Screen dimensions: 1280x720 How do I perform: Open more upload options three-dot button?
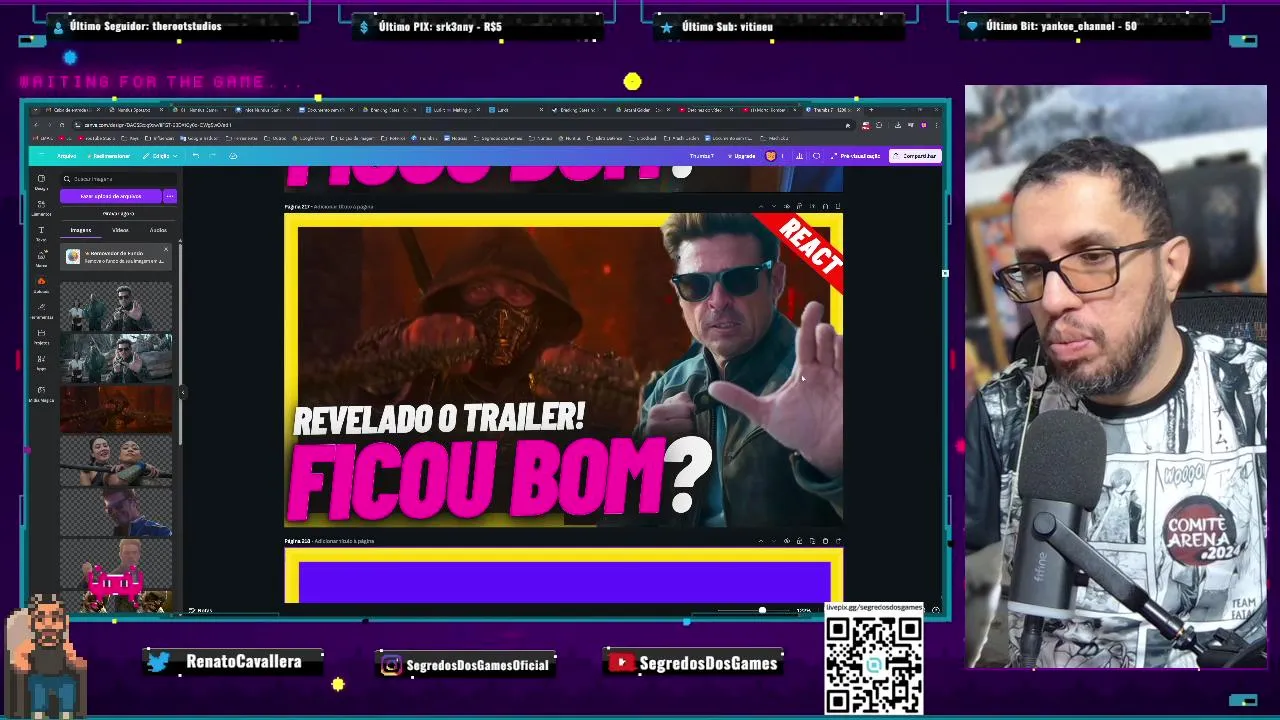pos(170,196)
